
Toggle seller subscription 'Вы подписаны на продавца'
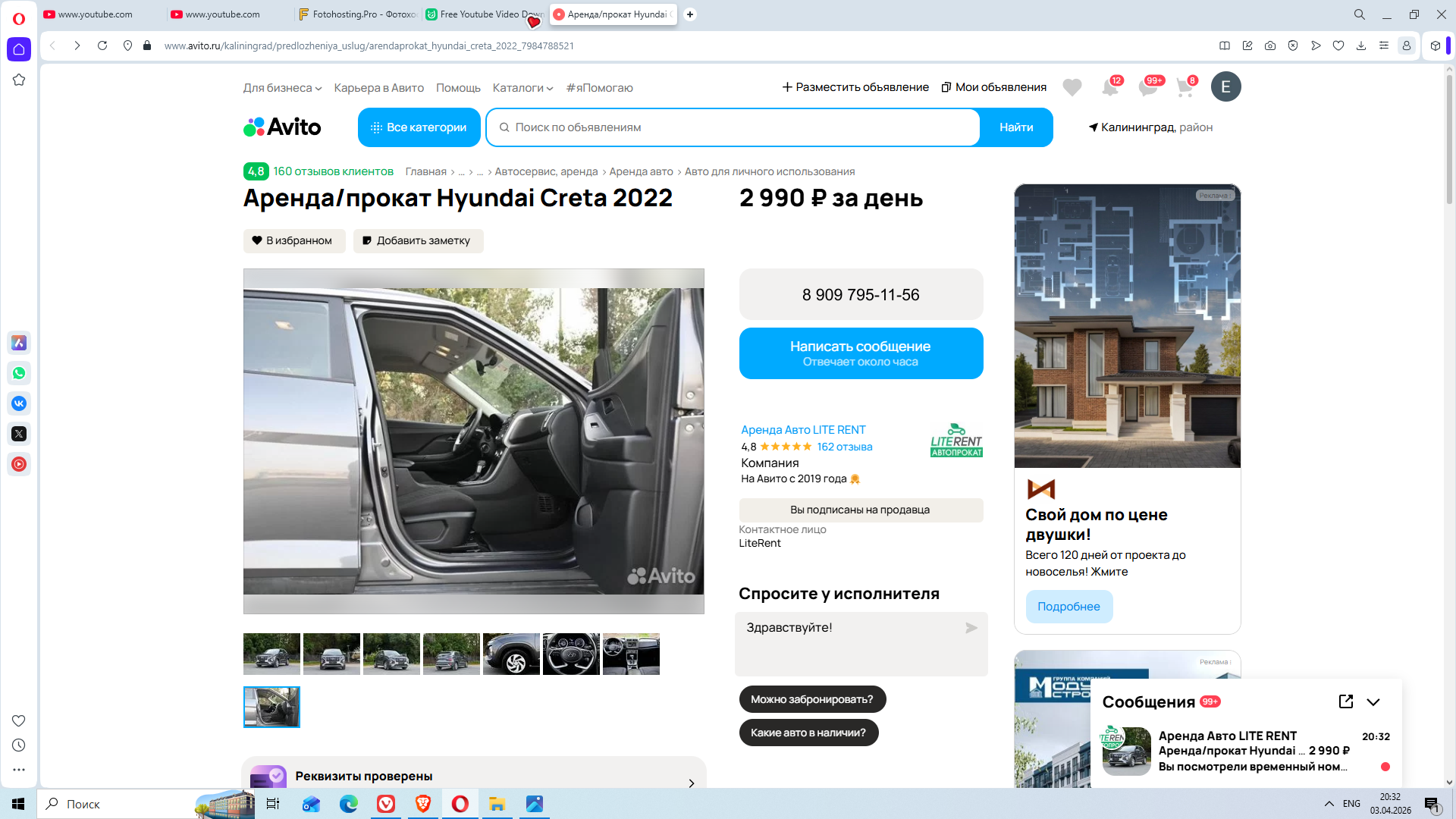[860, 510]
